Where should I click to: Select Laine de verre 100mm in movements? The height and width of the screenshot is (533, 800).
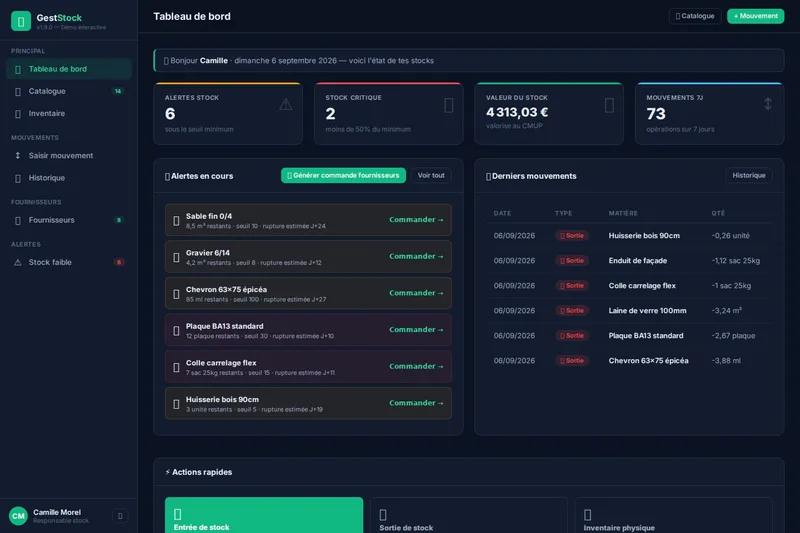coord(647,311)
